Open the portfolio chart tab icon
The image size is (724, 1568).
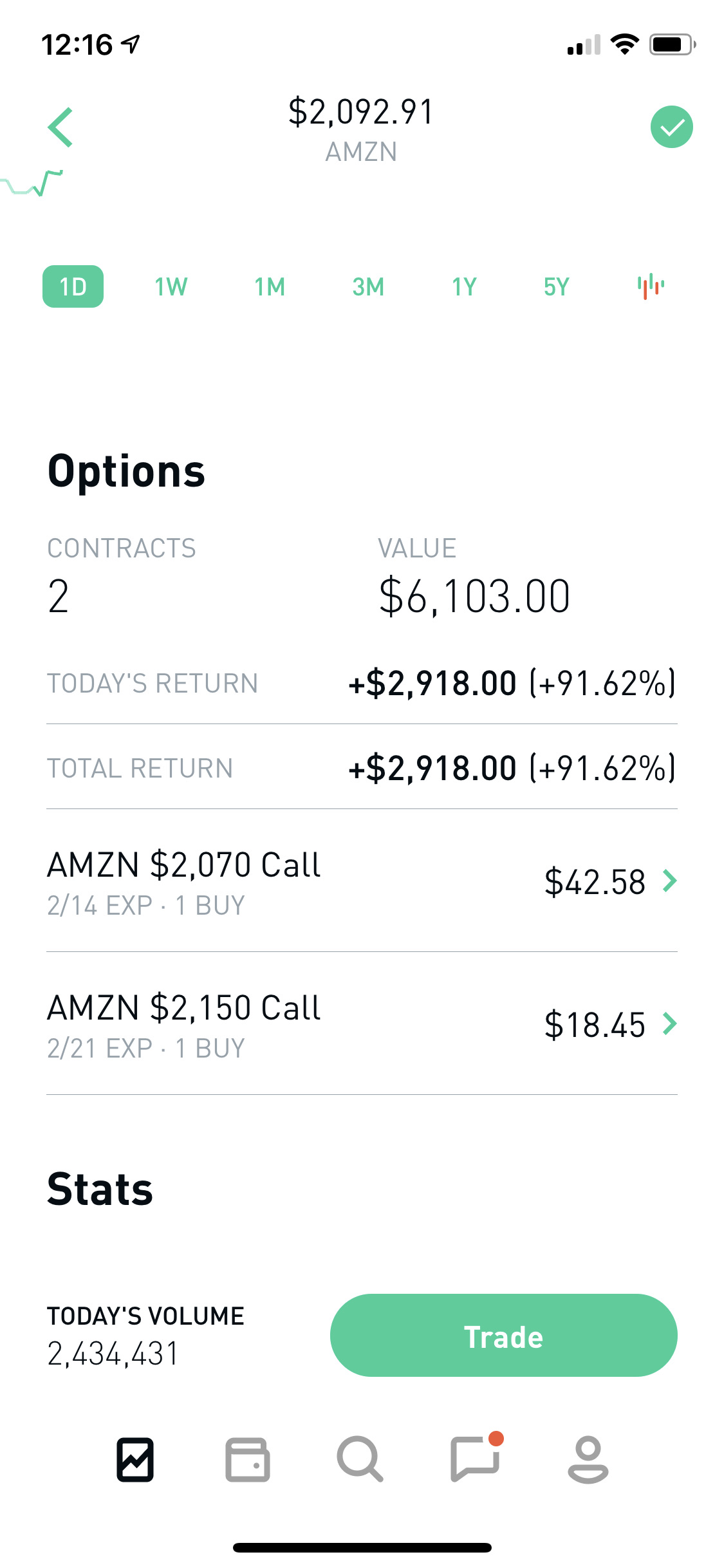coord(135,1459)
